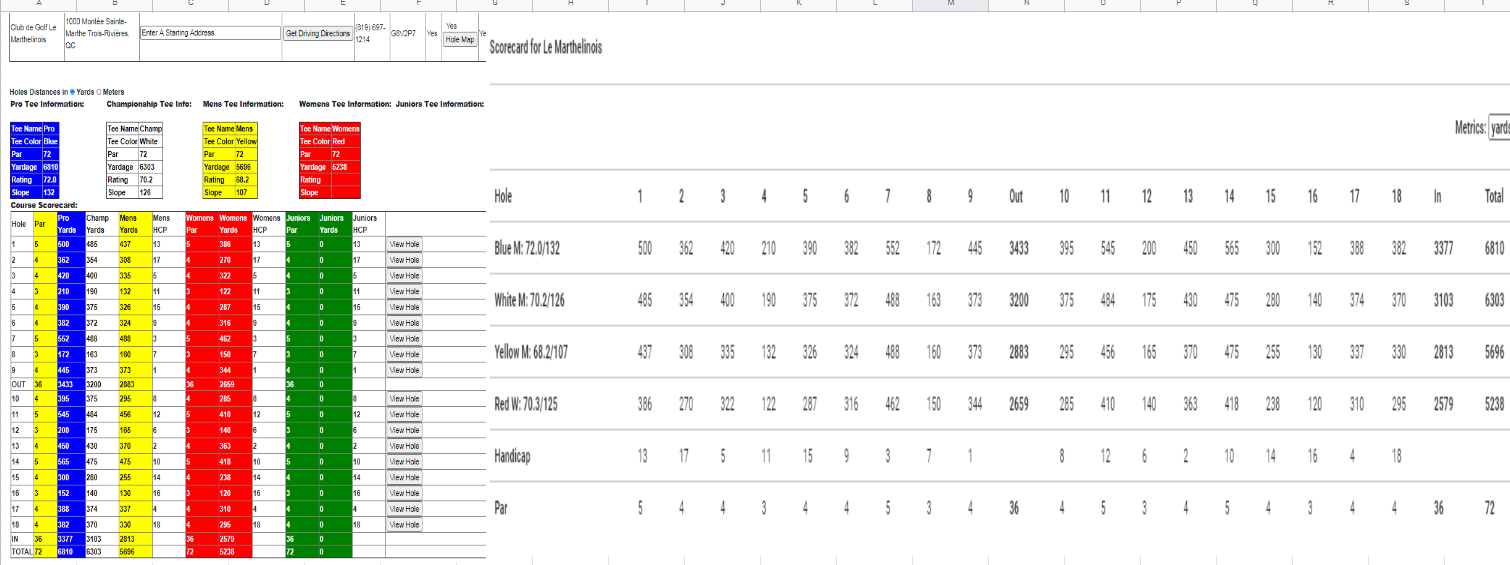This screenshot has height=565, width=1510.
Task: Open the Metrics yards dropdown
Action: 1499,127
